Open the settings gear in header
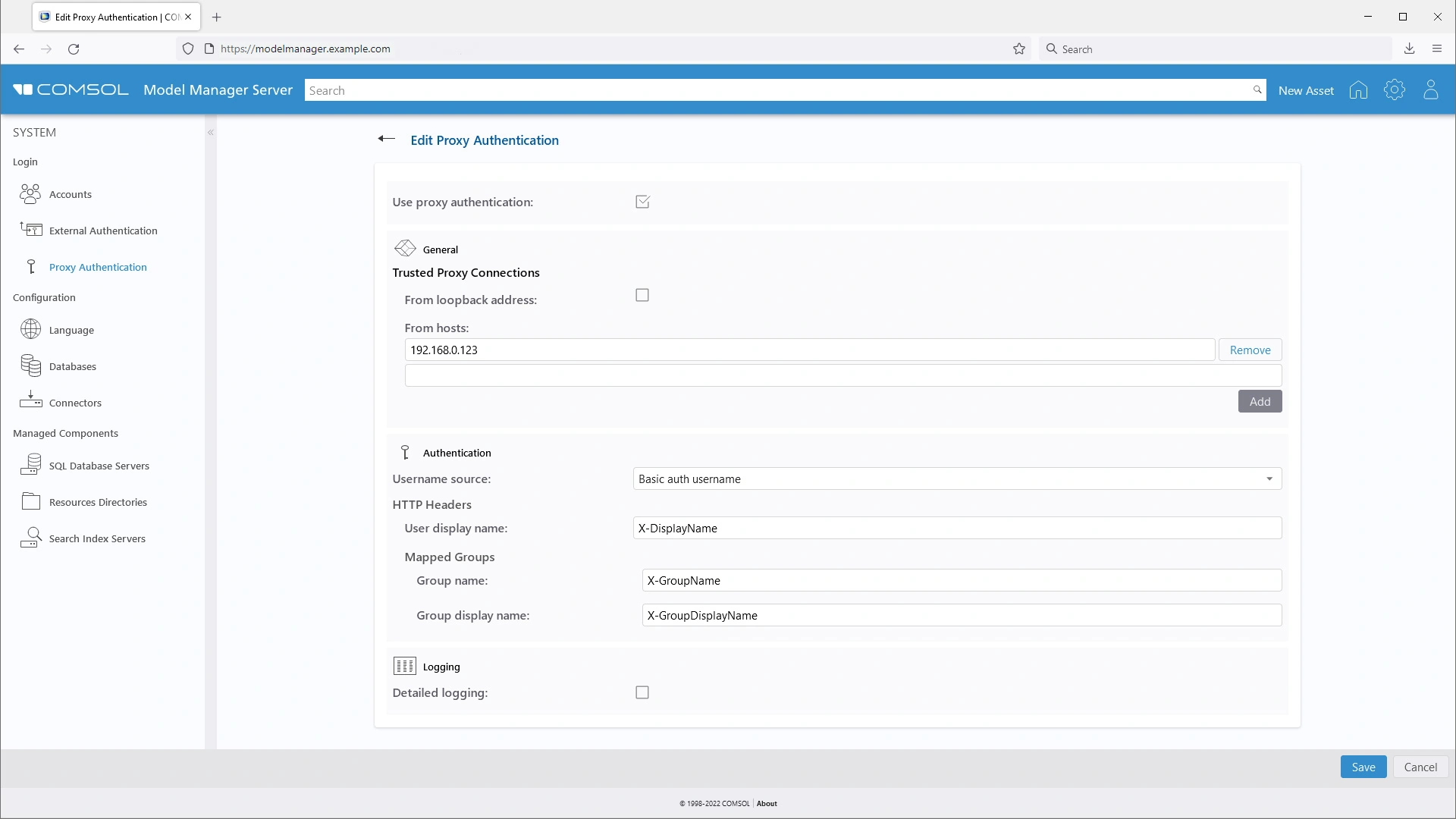 point(1394,90)
